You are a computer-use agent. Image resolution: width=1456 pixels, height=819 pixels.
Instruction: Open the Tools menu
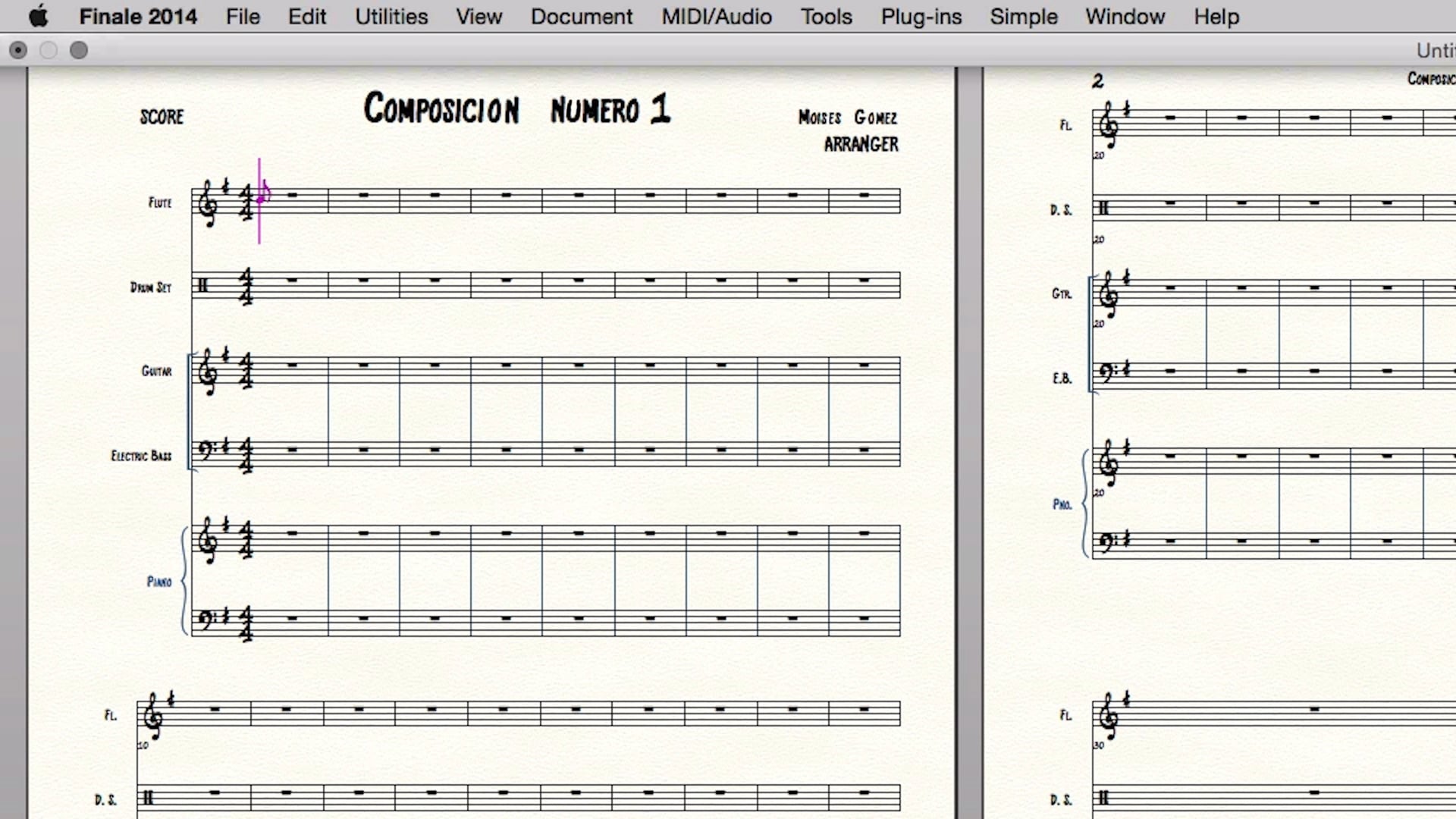click(x=826, y=16)
